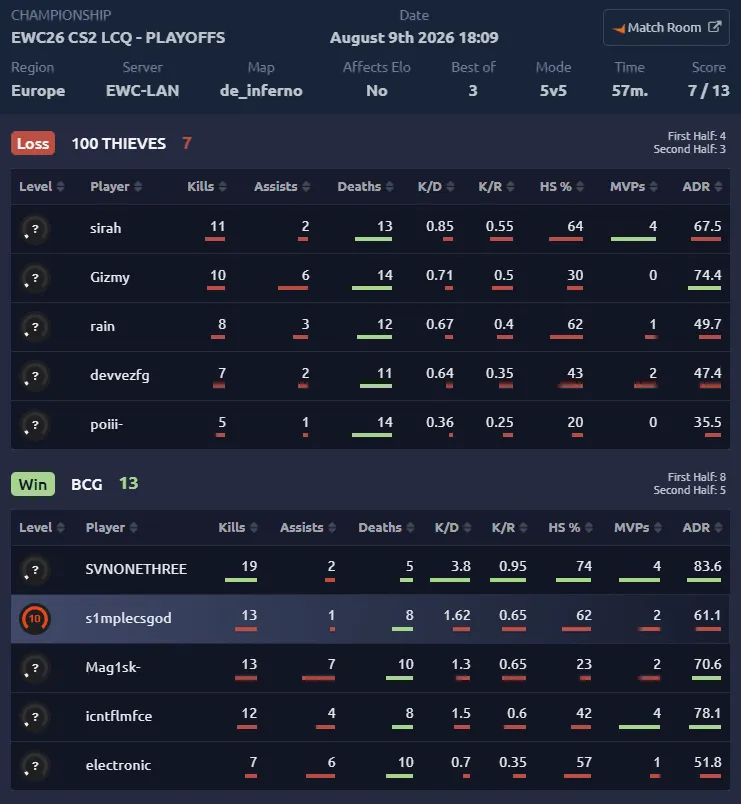Sort 100 Thieves table by Player
Screen dimensions: 741x804
click(116, 187)
